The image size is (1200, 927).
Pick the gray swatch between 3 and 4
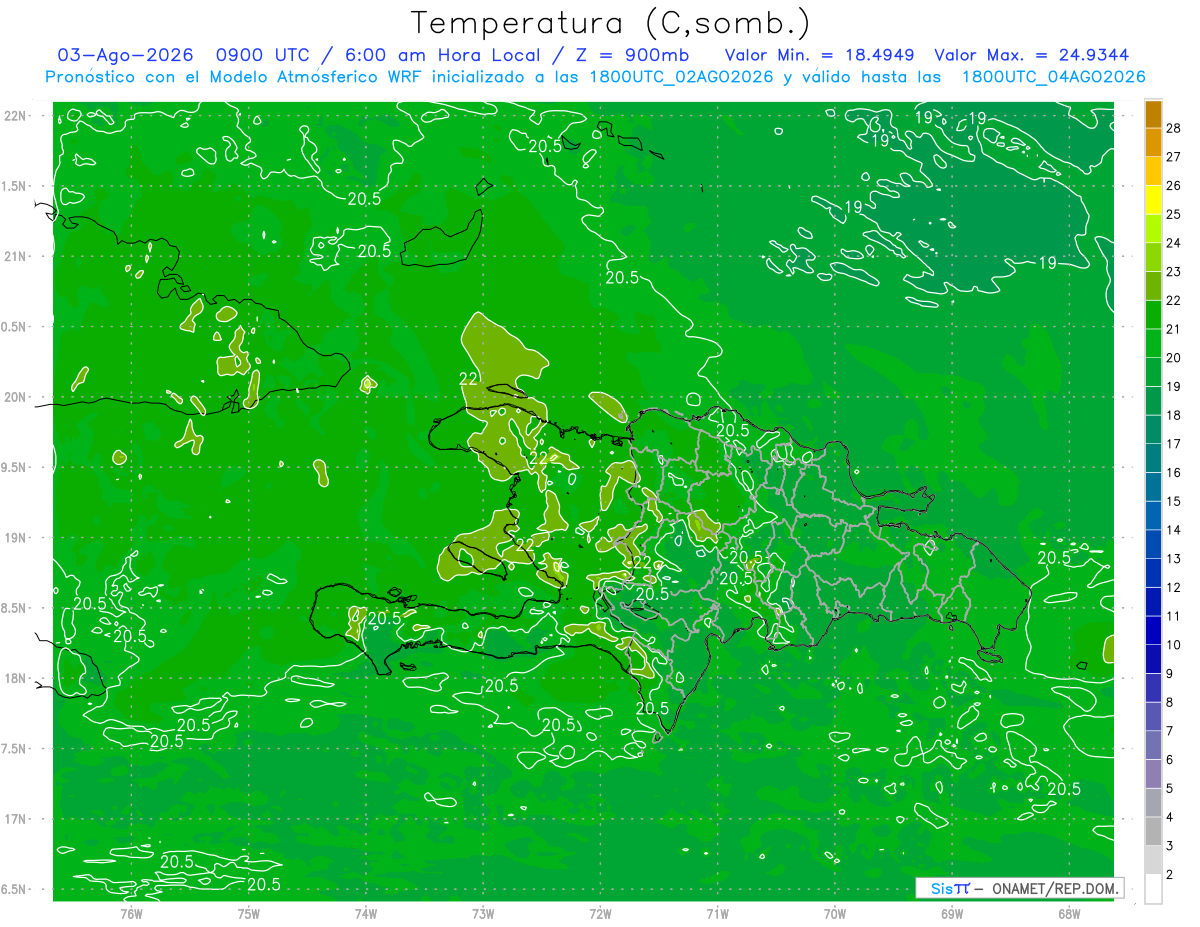pyautogui.click(x=1153, y=831)
